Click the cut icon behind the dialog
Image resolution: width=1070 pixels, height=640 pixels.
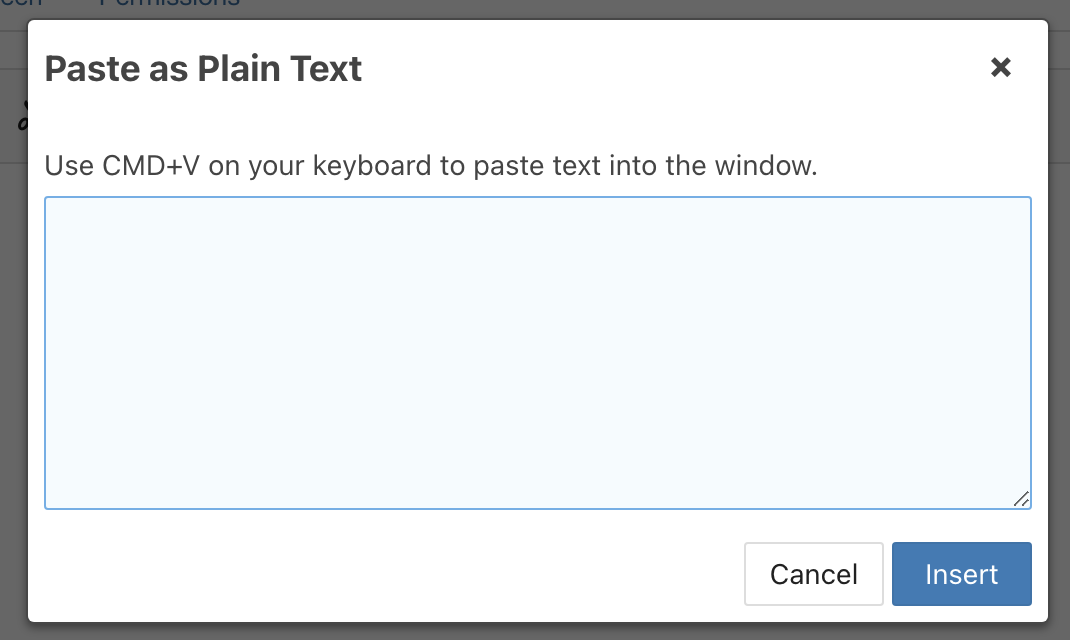[x=22, y=117]
